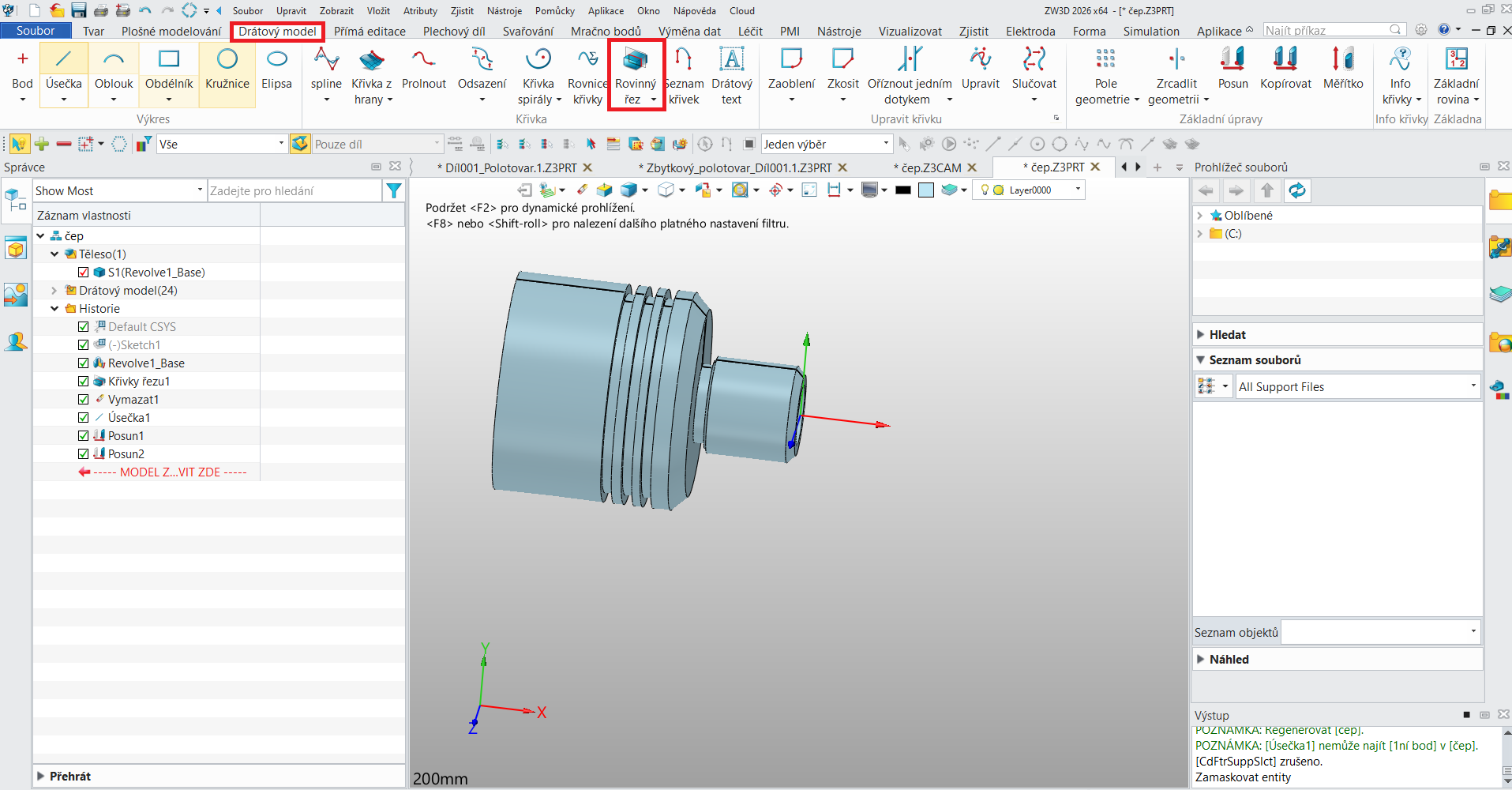Image resolution: width=1512 pixels, height=790 pixels.
Task: Create a Bod point
Action: [x=23, y=68]
